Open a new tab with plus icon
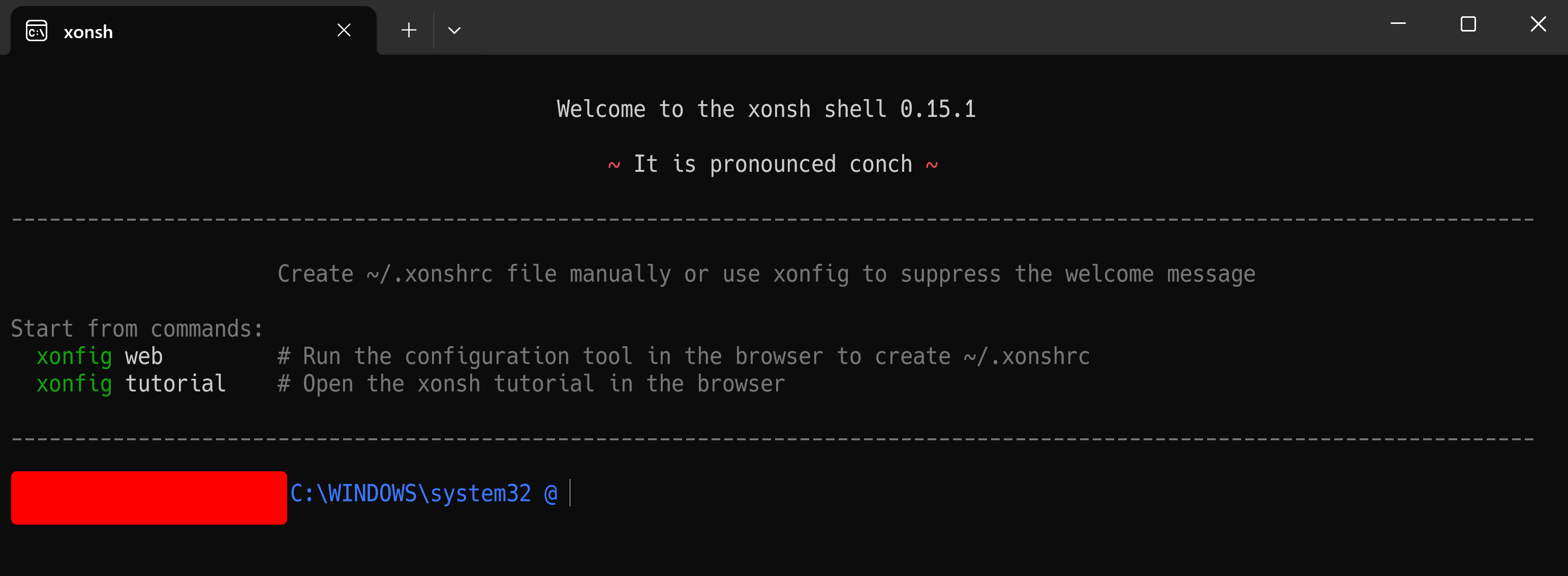The width and height of the screenshot is (1568, 576). pos(409,30)
